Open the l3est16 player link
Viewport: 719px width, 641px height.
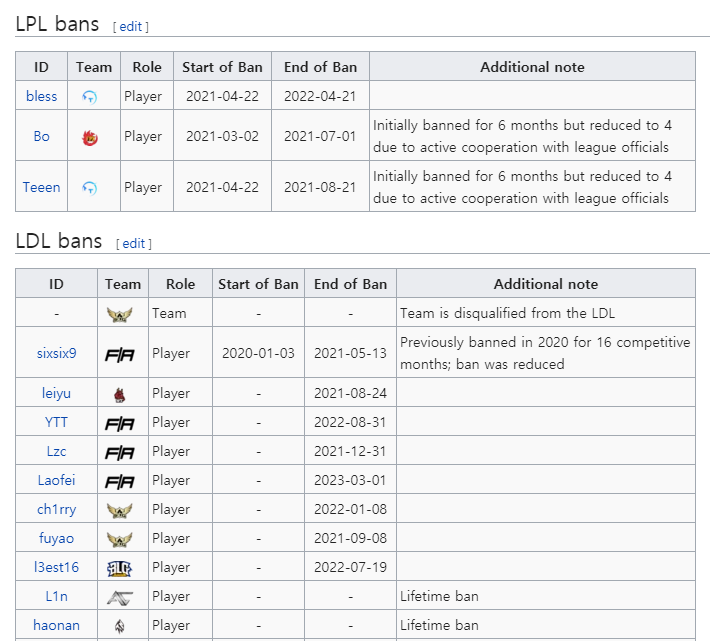(x=56, y=567)
